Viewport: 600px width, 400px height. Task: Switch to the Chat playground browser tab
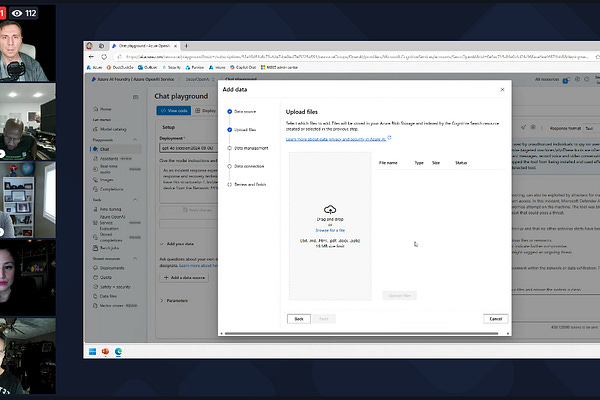[145, 46]
